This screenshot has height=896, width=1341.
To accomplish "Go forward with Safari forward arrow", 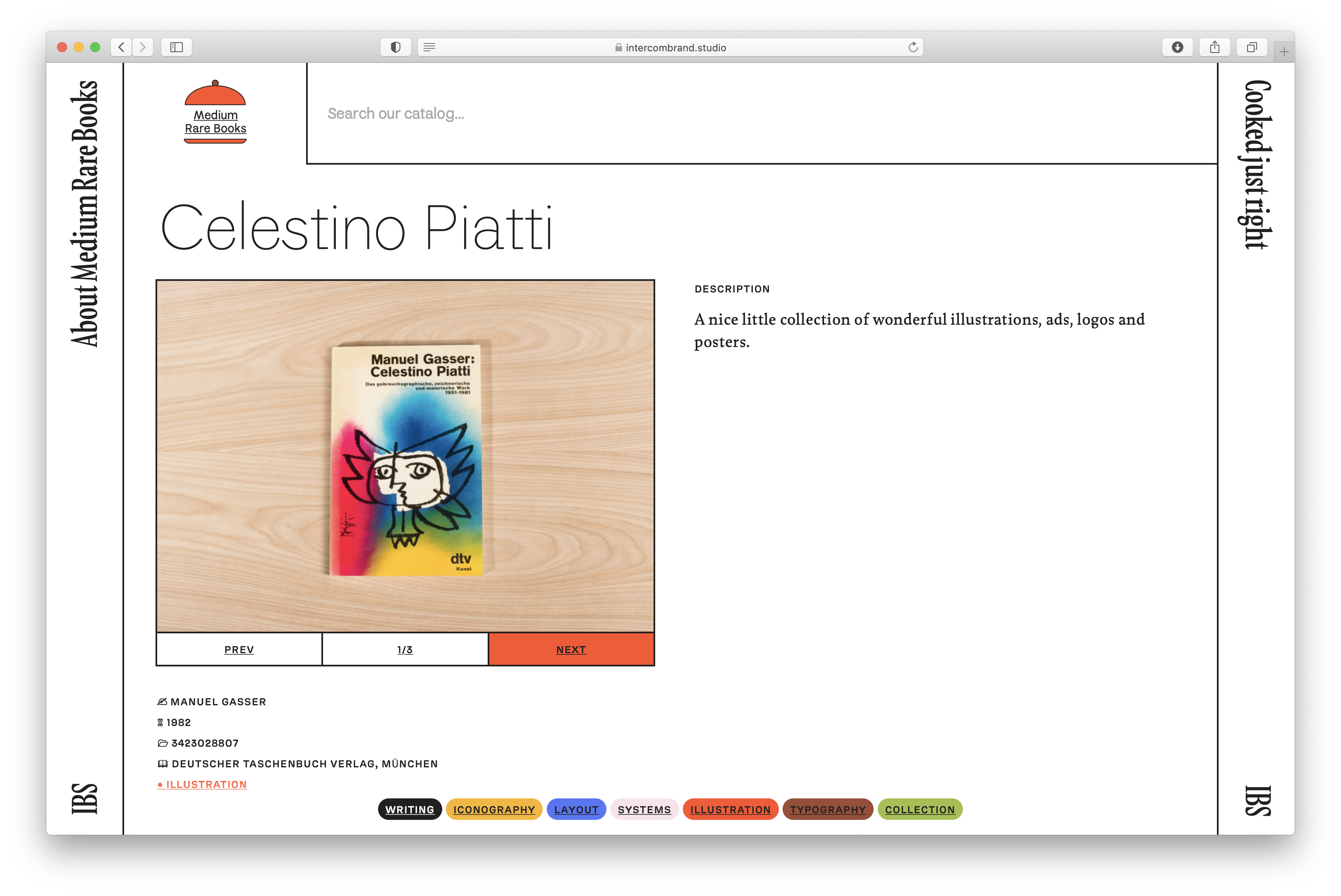I will (x=143, y=47).
